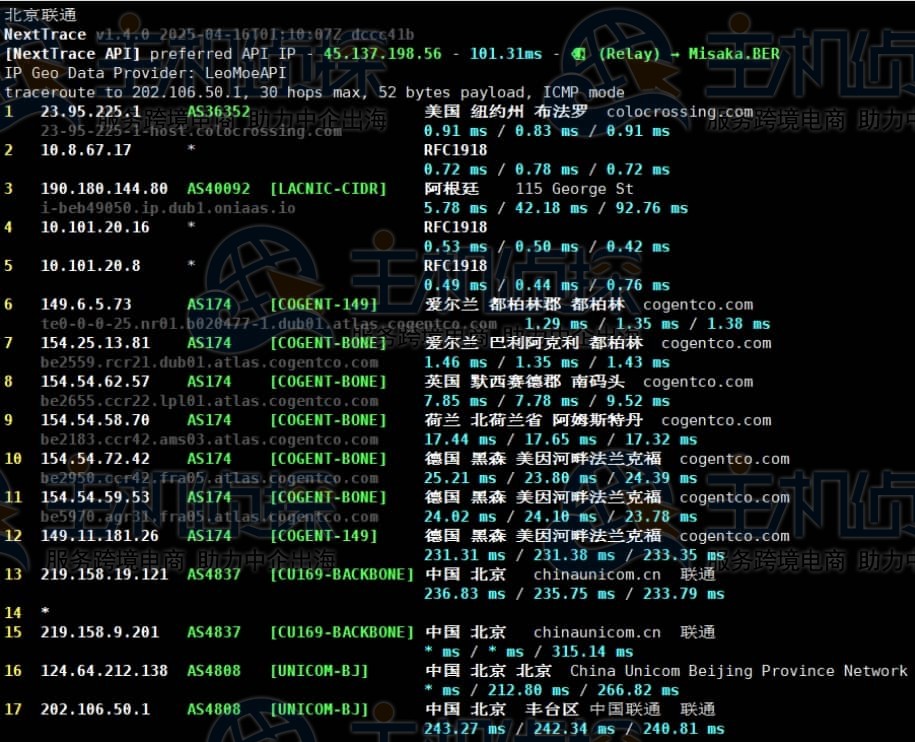
Task: Select IP address 124.64.212.138
Action: (104, 671)
